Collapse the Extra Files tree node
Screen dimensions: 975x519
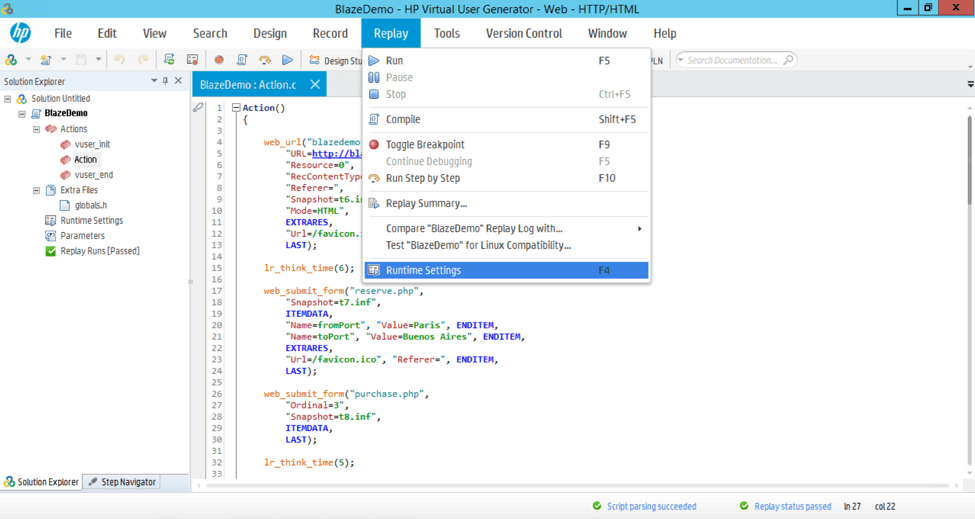coord(37,190)
